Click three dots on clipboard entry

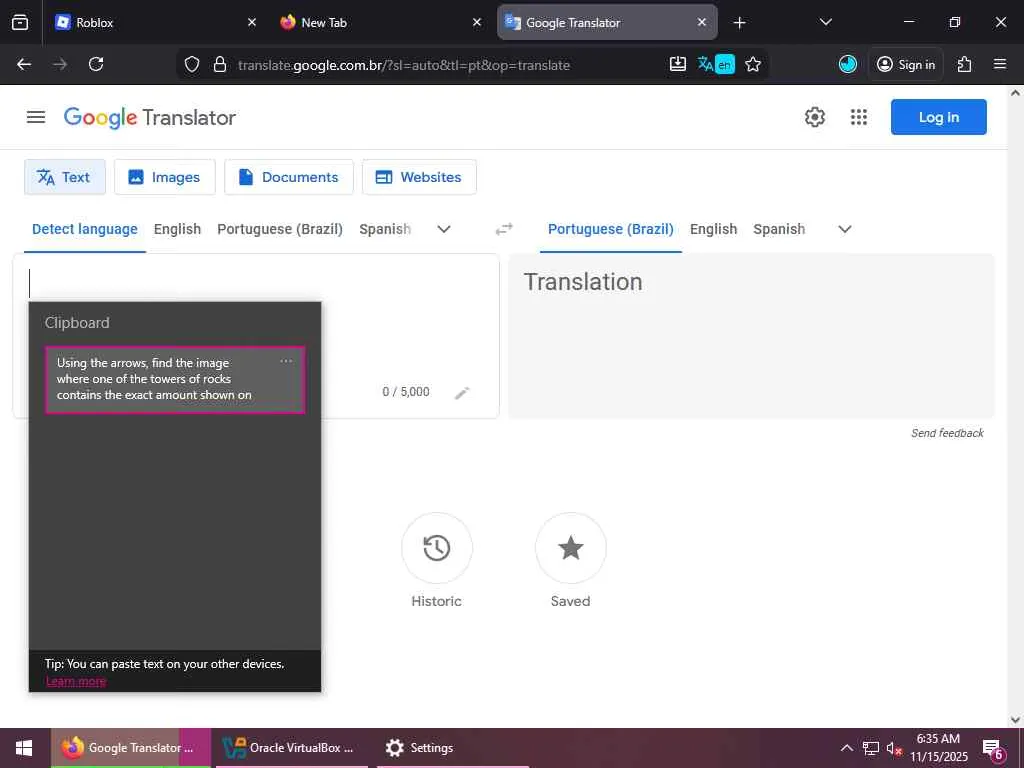pos(286,361)
